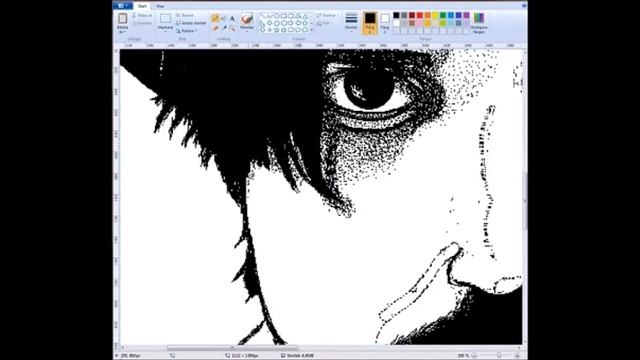Pick the dark gray color swatch
Viewport: 640px width, 360px height.
point(404,16)
